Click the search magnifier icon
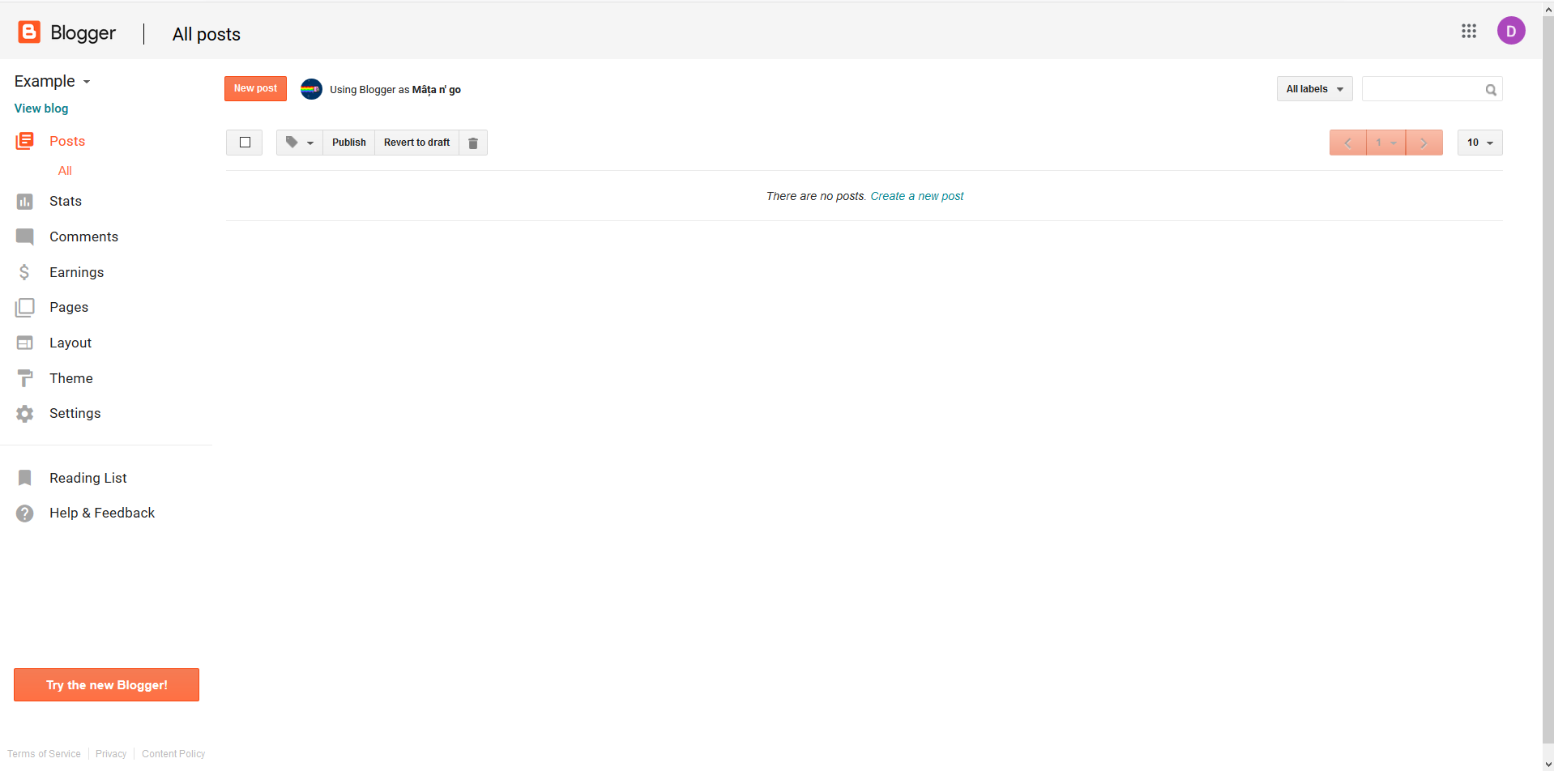Screen dimensions: 1554x784 (1491, 90)
